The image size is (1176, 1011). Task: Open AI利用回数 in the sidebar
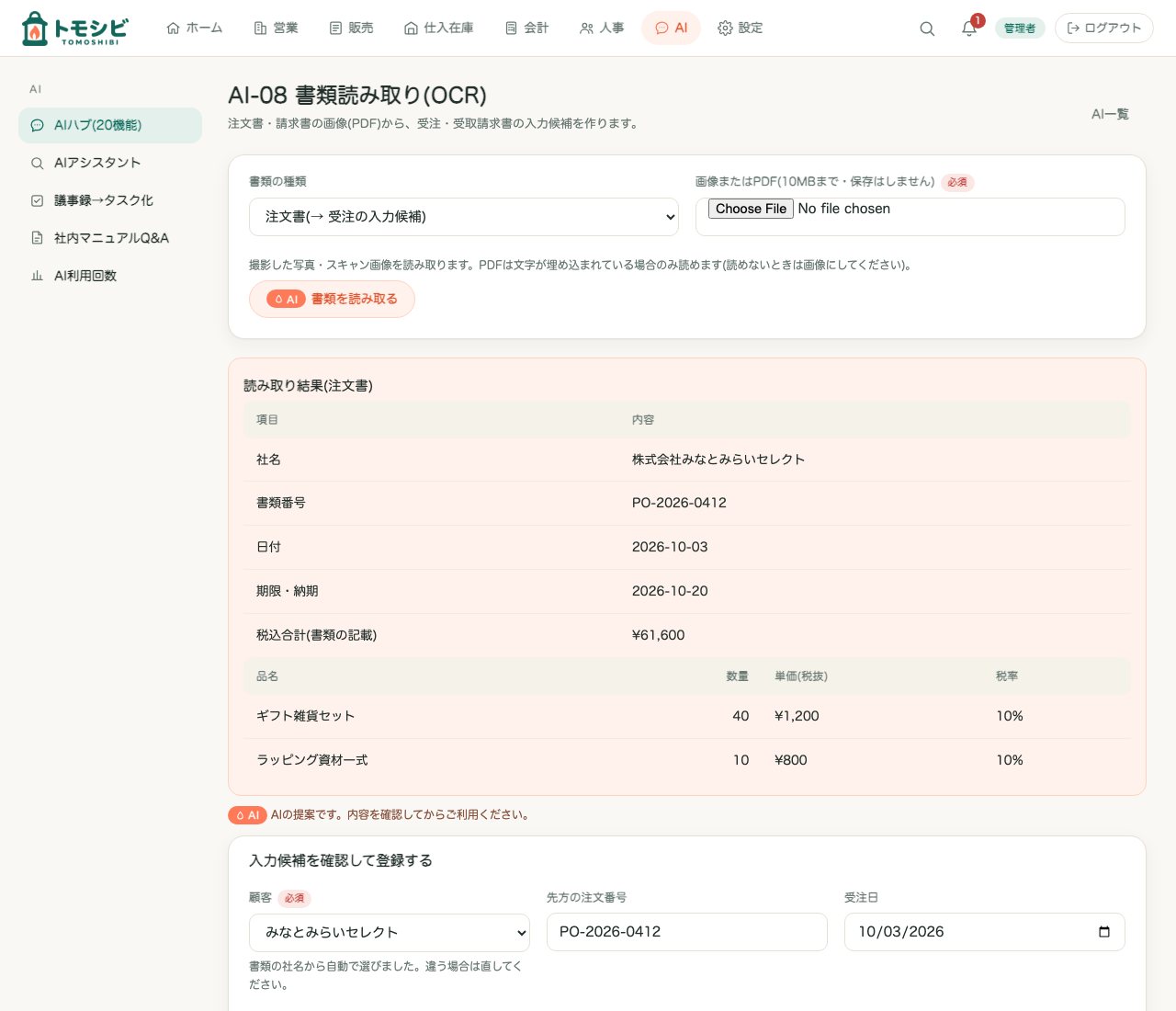[x=110, y=276]
